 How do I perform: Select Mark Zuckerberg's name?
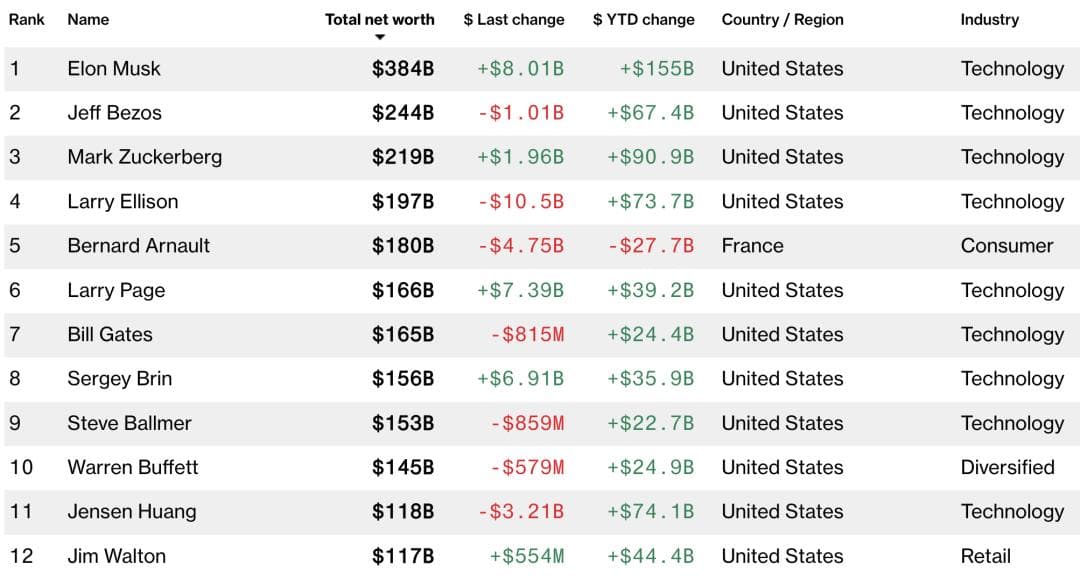pyautogui.click(x=144, y=157)
